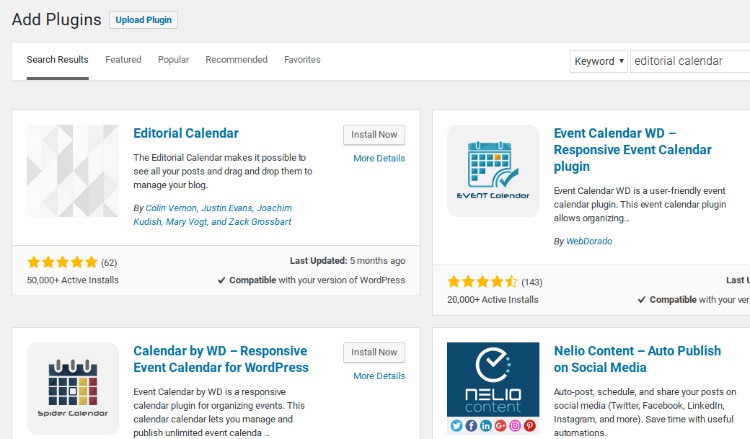
Task: Open the Featured tab
Action: [123, 60]
